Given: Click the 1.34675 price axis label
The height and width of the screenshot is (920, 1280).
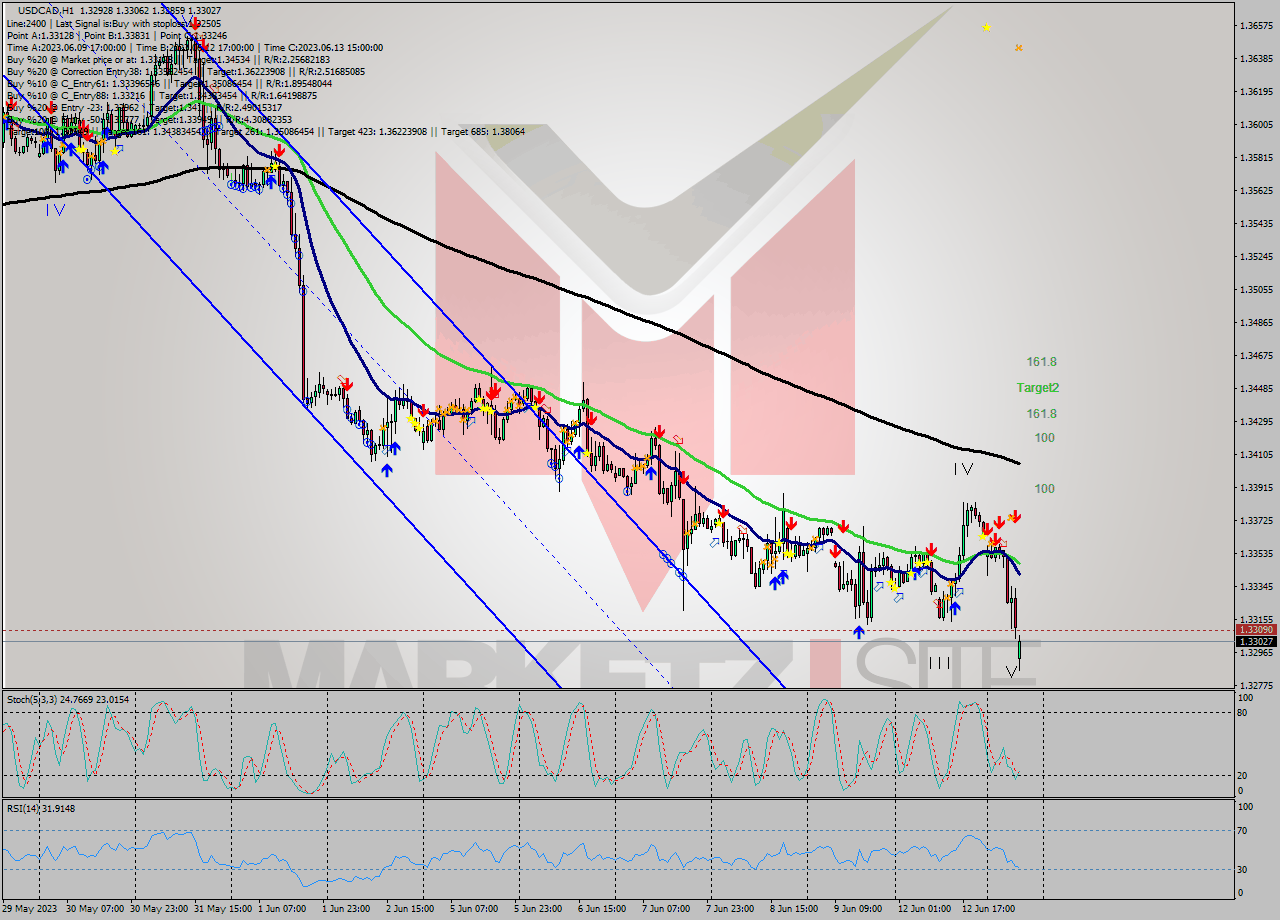Looking at the screenshot, I should coord(1255,356).
